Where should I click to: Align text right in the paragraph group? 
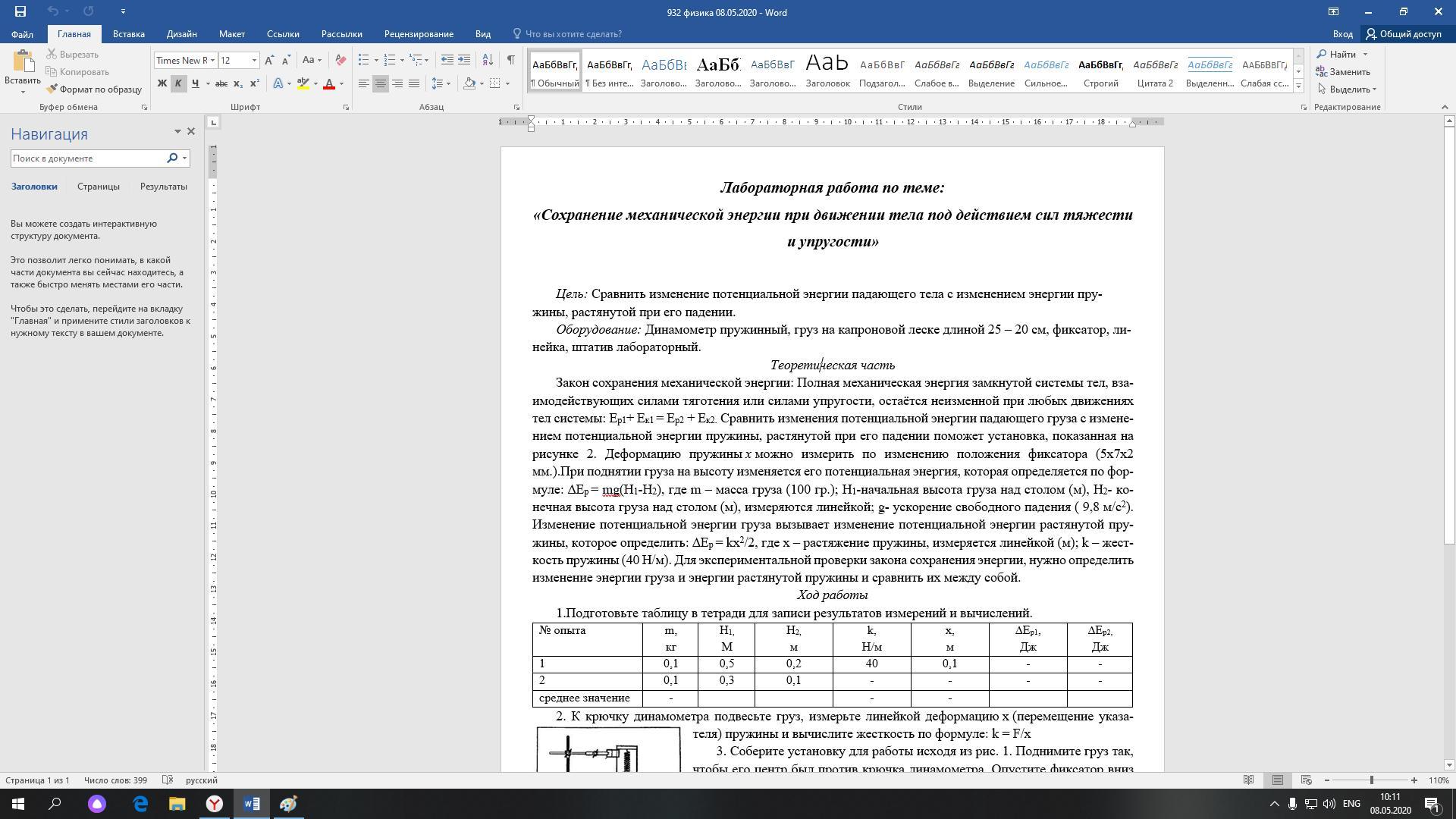pyautogui.click(x=397, y=83)
